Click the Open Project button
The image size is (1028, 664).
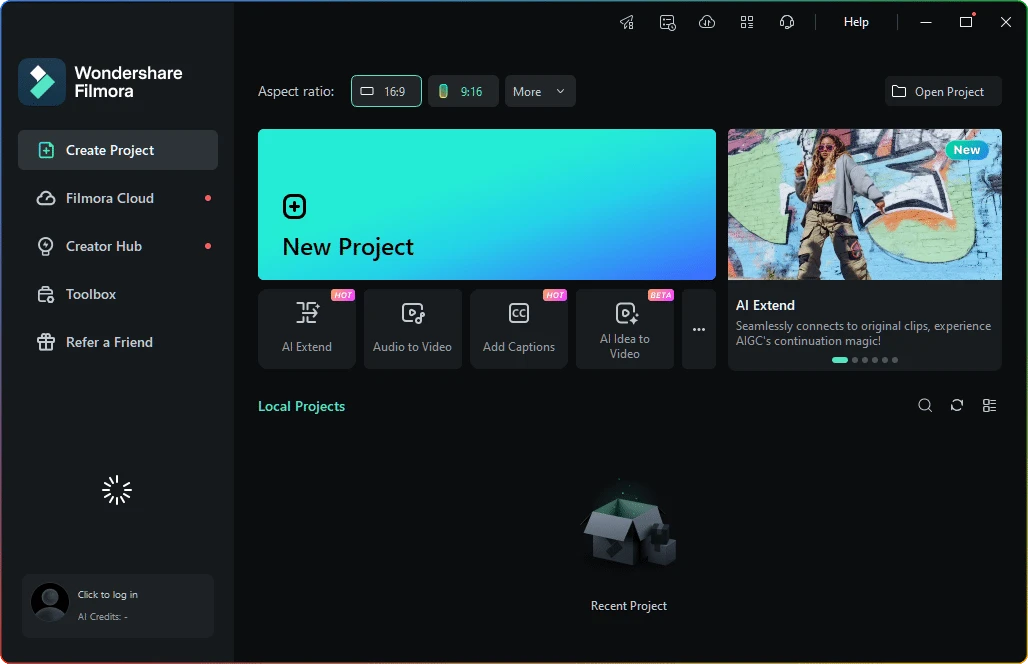tap(943, 91)
